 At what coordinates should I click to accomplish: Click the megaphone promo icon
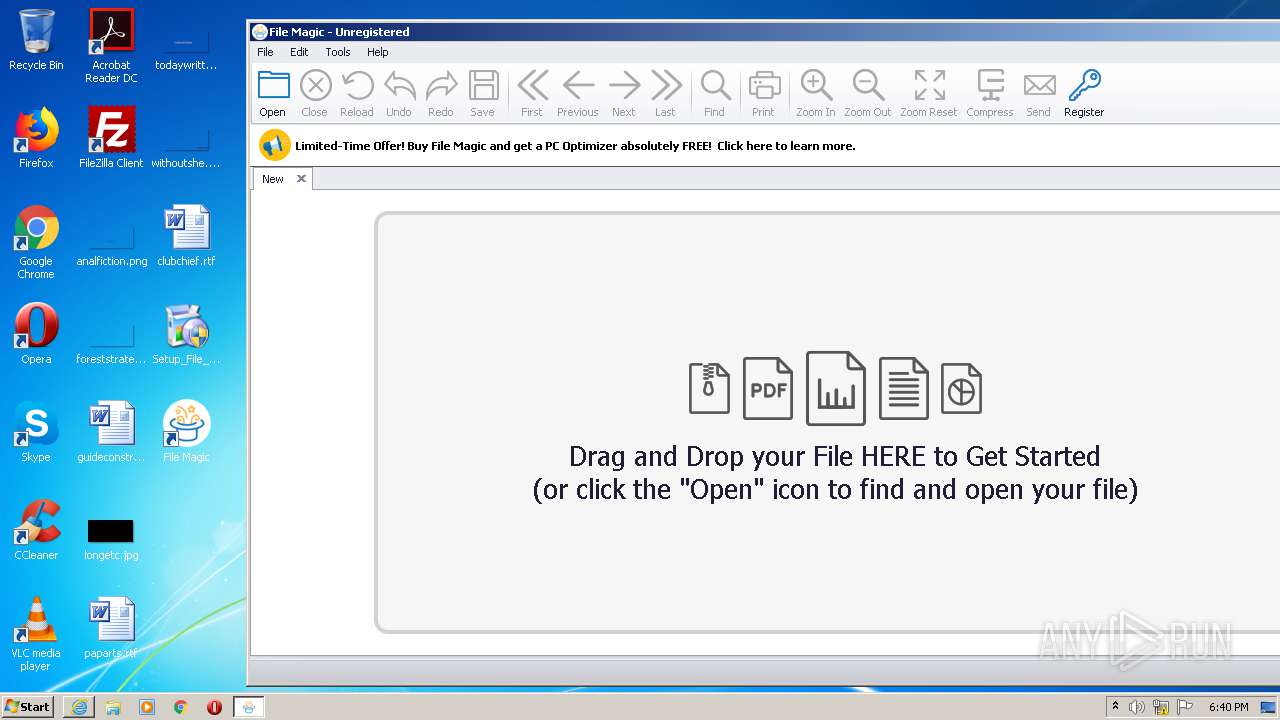pos(274,145)
